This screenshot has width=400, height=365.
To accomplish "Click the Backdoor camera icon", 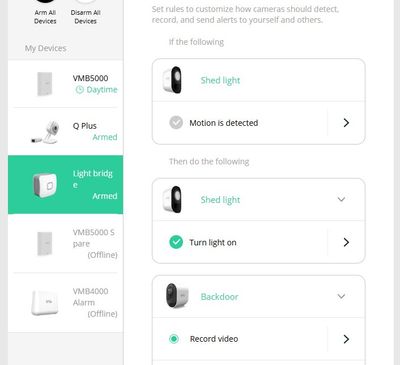I will [177, 296].
